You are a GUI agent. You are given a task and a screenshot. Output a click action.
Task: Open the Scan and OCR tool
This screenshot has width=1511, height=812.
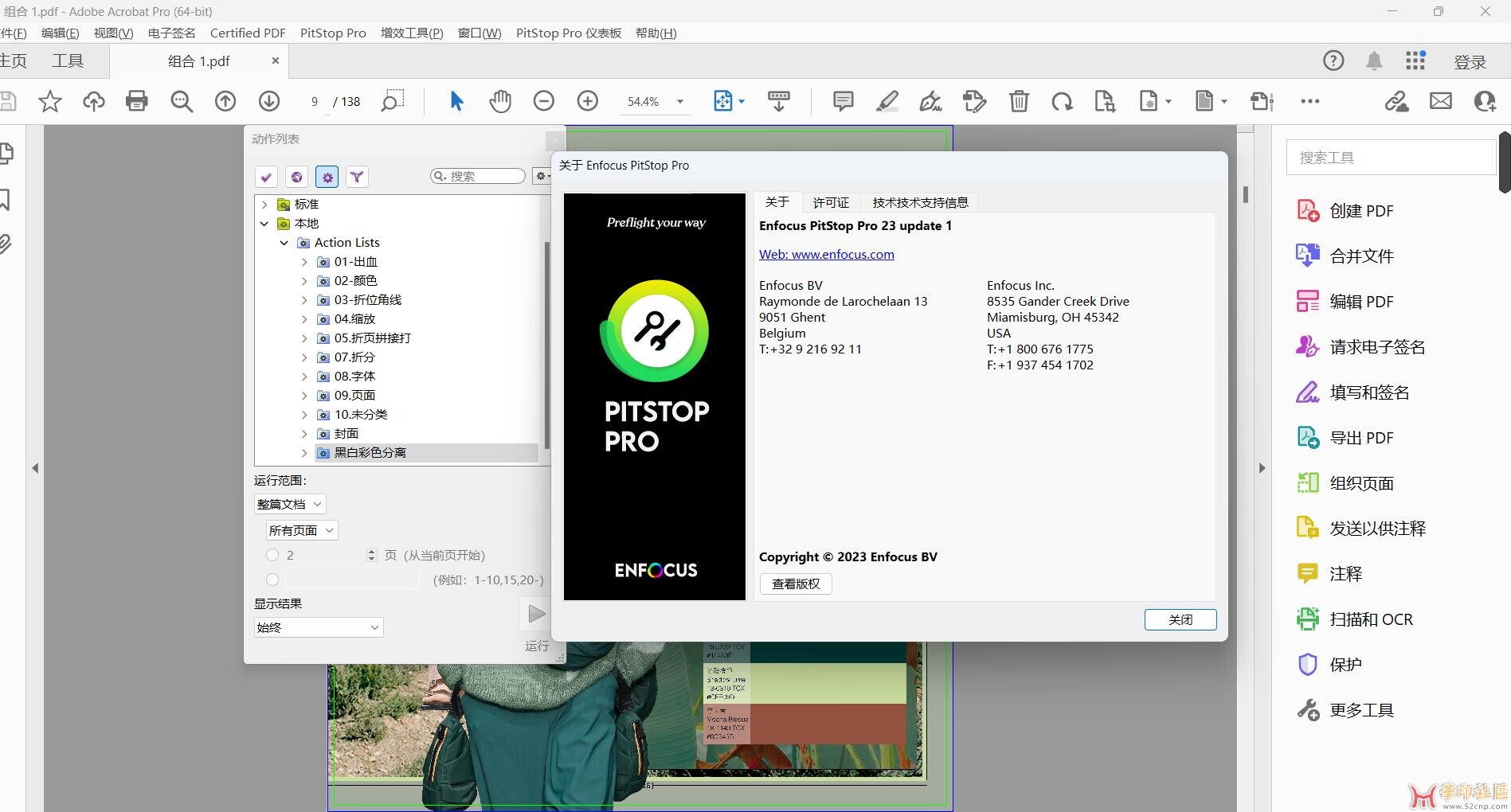click(1370, 619)
